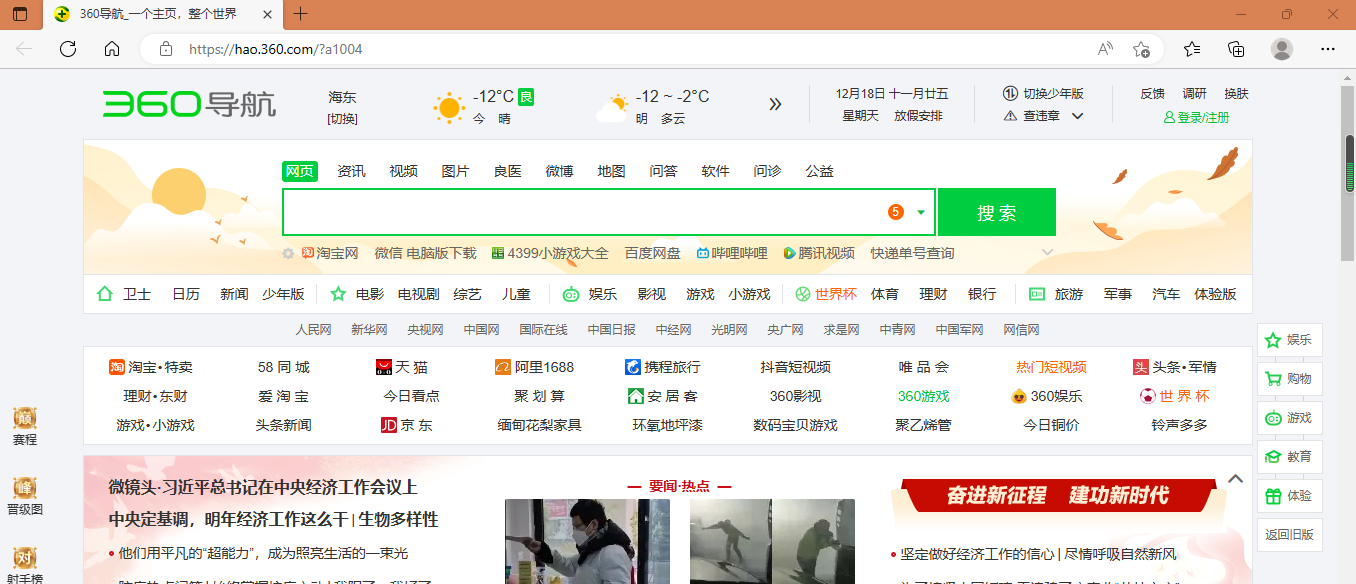Open the search suggestions dropdown arrow
The height and width of the screenshot is (584, 1356).
[920, 212]
